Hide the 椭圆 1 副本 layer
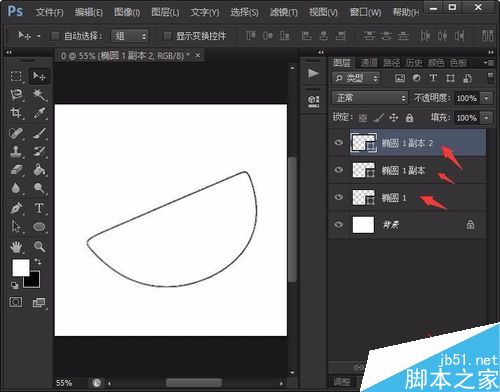Viewport: 500px width, 392px height. click(339, 170)
